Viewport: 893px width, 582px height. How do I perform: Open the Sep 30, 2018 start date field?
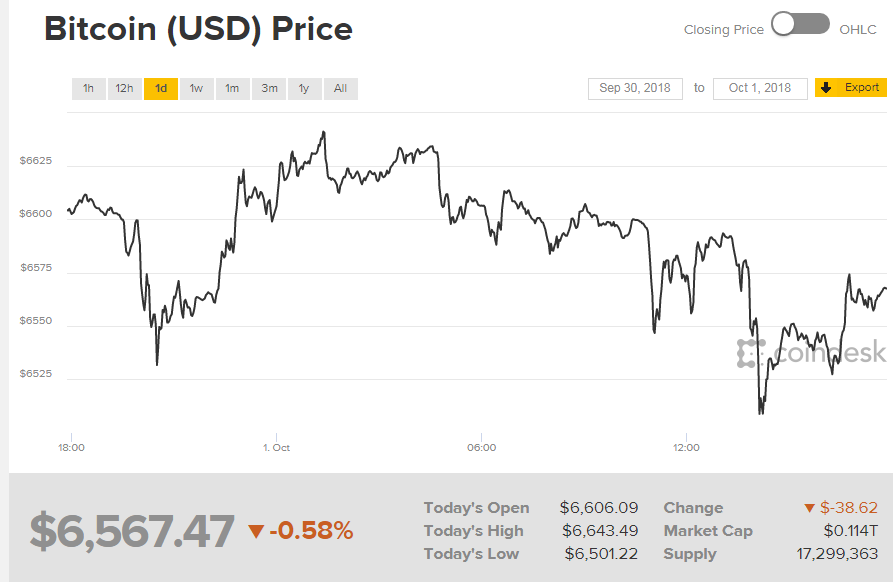pyautogui.click(x=634, y=88)
